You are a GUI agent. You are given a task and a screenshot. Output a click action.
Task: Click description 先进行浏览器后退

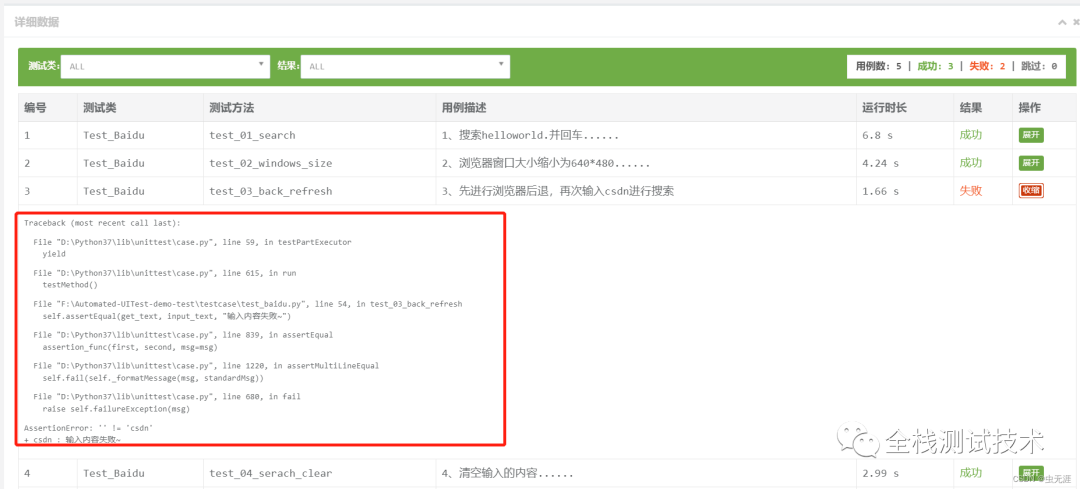[x=558, y=191]
